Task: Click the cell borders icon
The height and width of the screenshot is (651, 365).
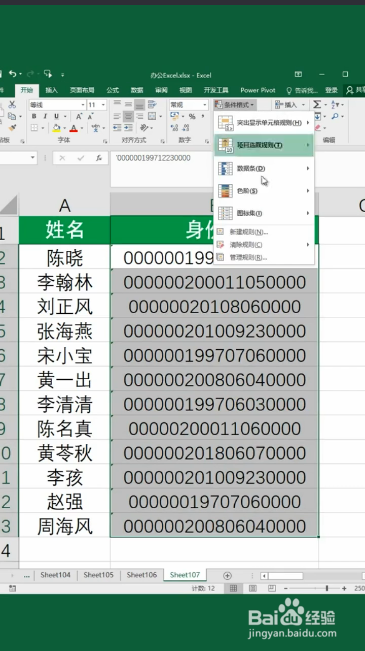Action: (x=34, y=128)
